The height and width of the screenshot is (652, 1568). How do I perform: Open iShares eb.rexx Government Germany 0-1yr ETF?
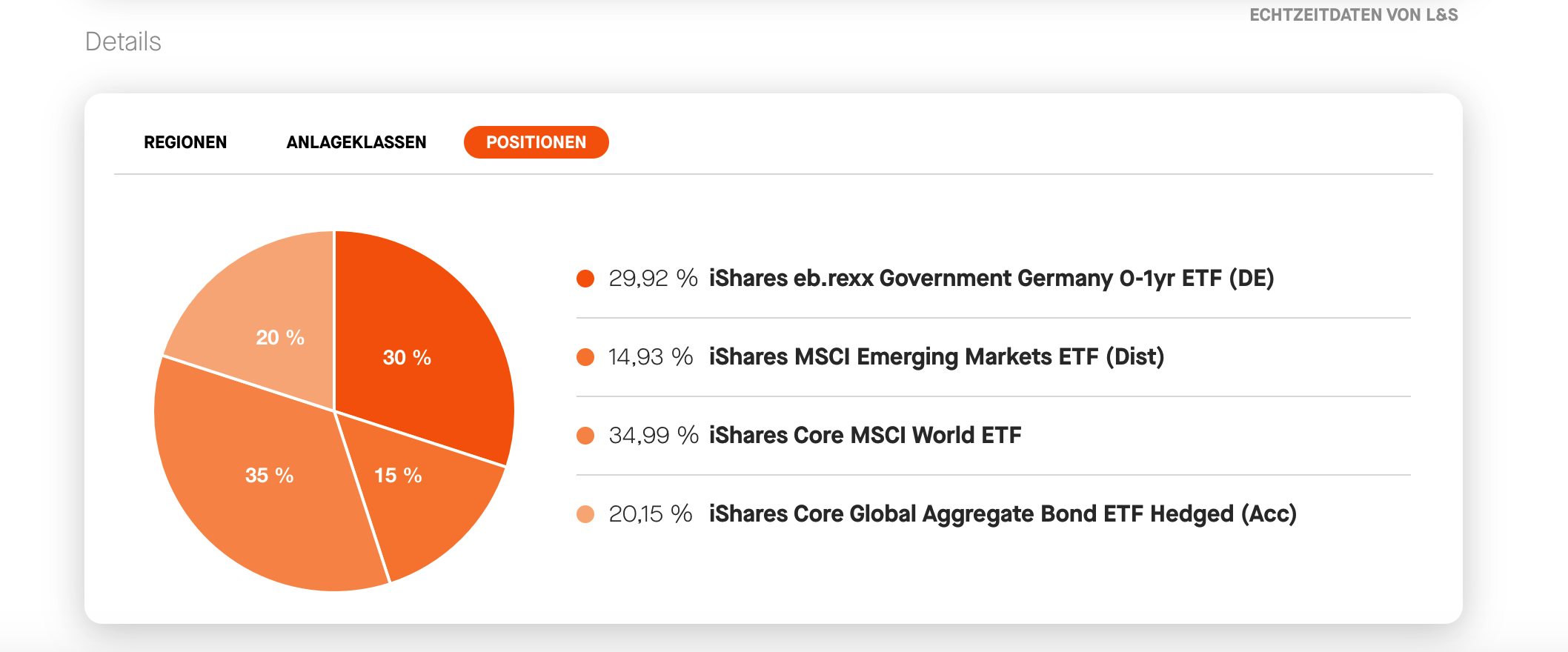(x=991, y=279)
